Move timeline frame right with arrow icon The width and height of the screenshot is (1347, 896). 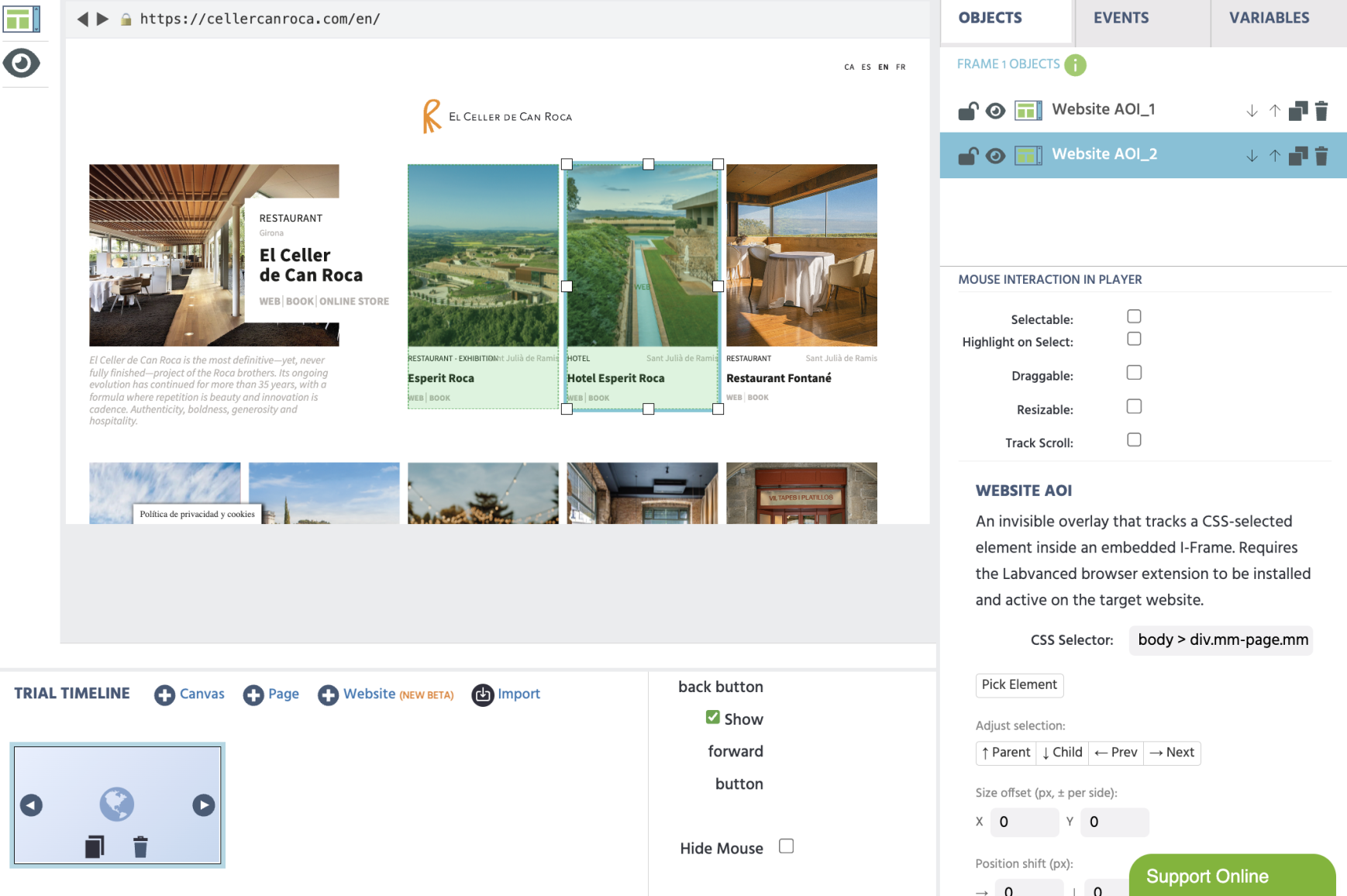tap(204, 805)
